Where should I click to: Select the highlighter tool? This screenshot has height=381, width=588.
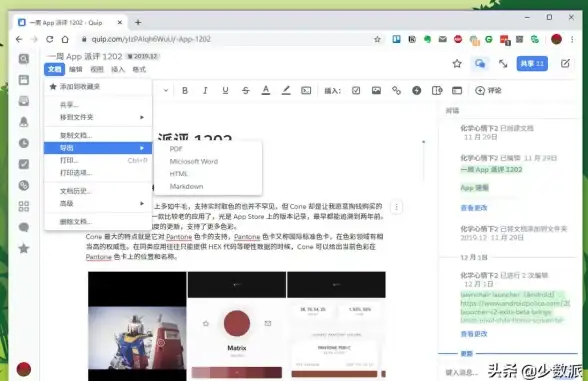point(286,90)
